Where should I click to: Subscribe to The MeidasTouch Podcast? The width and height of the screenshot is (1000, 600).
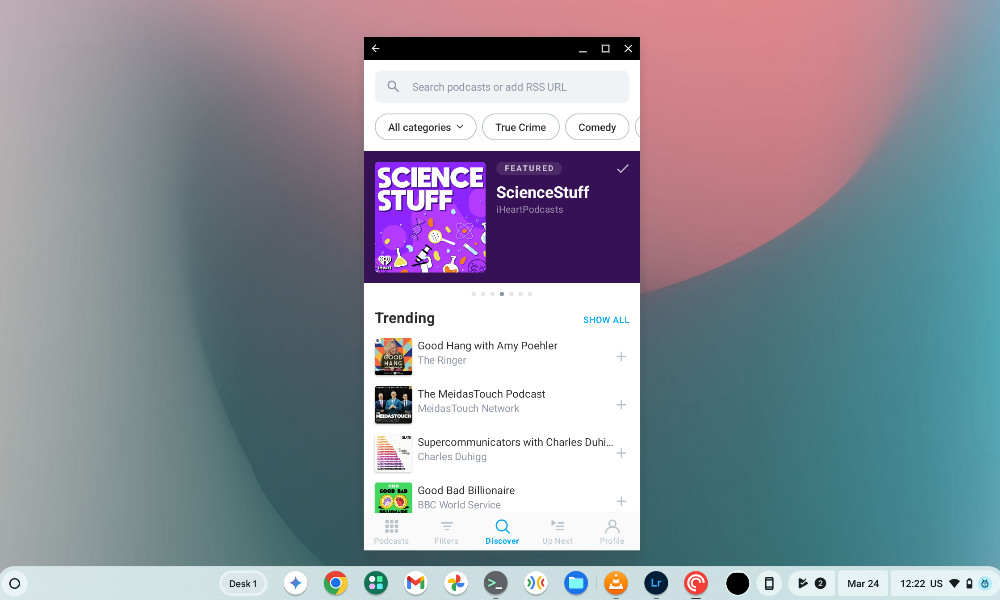coord(621,405)
